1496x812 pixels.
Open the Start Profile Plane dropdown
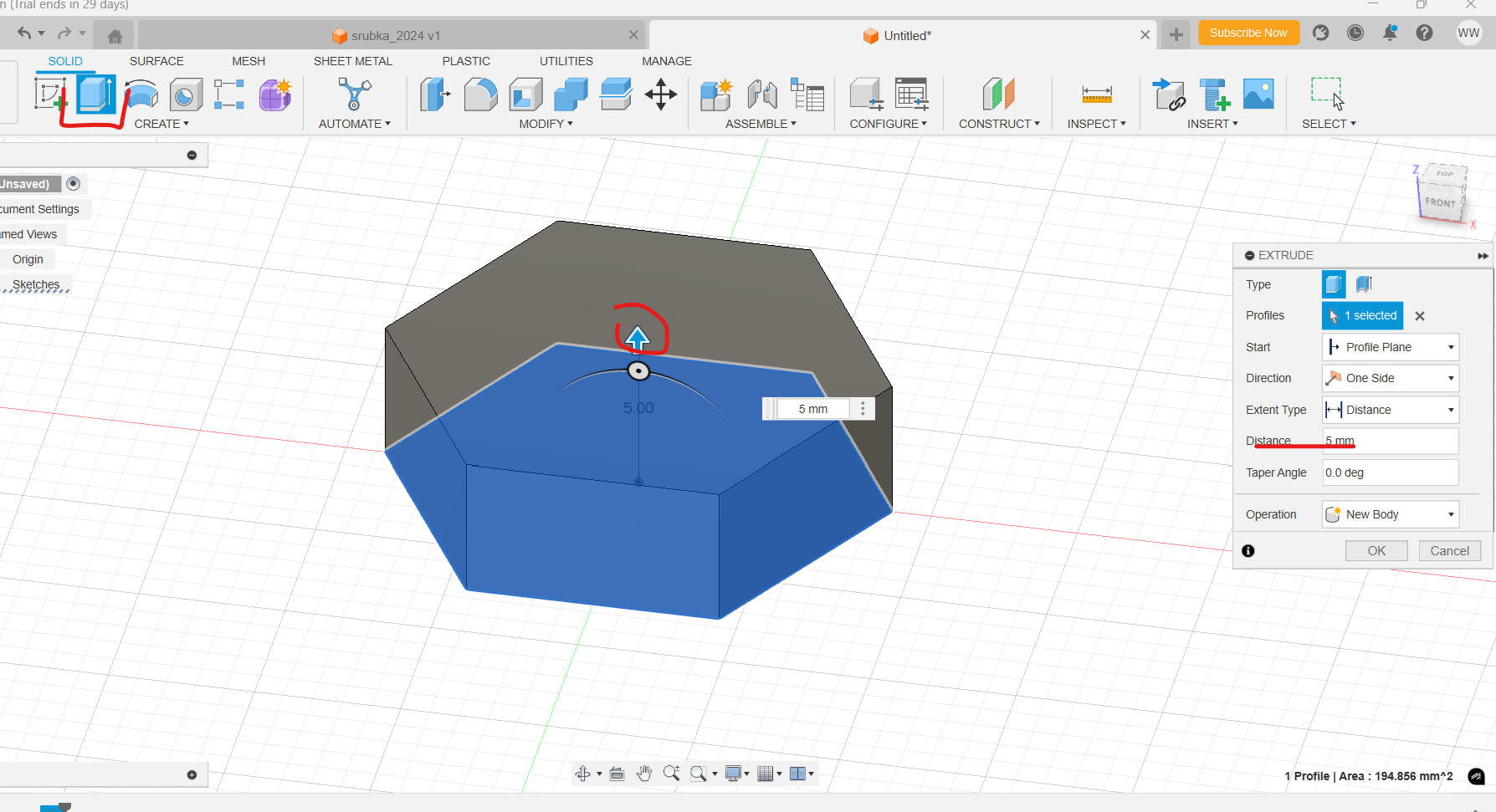click(x=1391, y=347)
